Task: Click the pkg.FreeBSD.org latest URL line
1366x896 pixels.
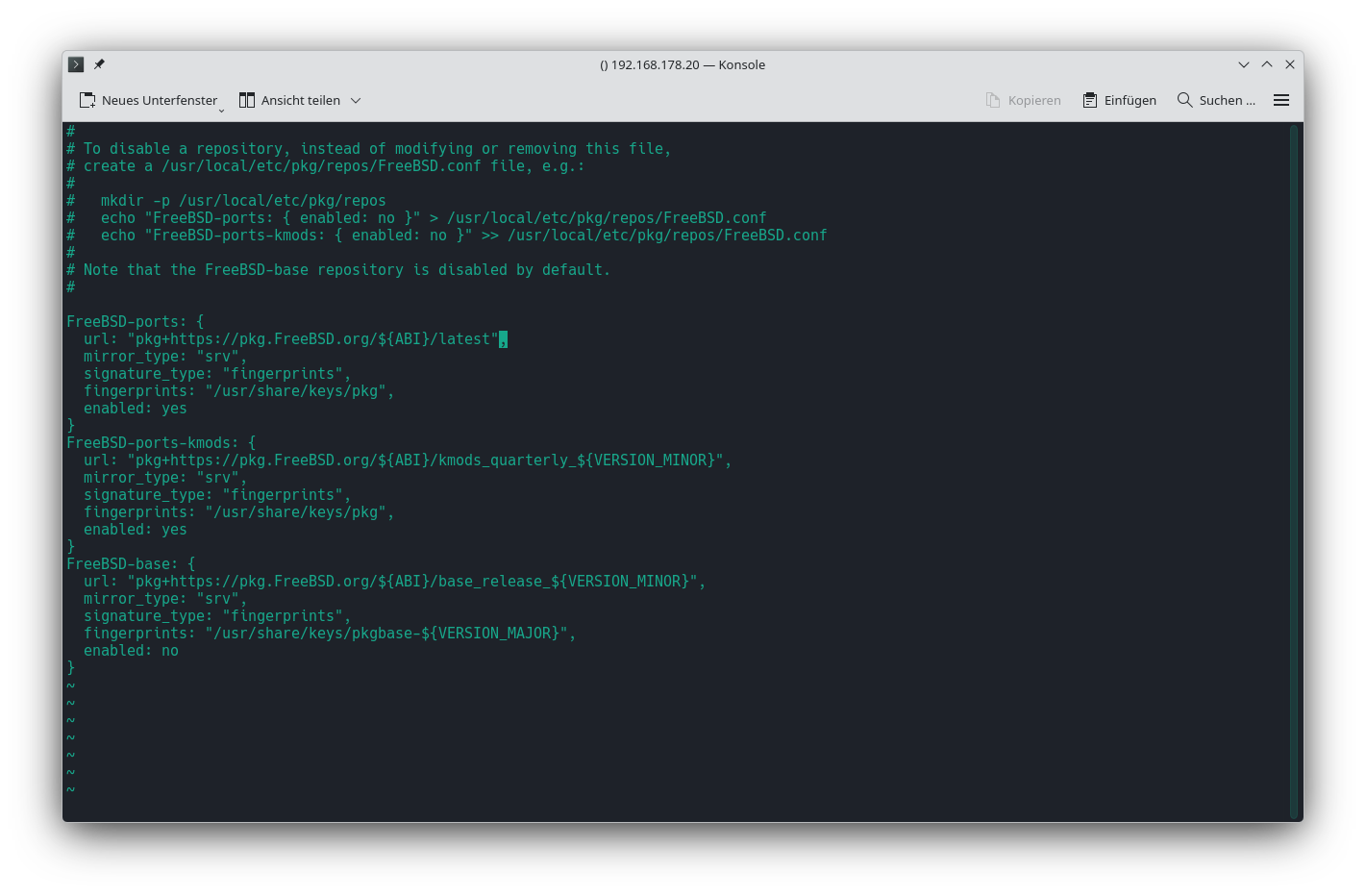Action: pyautogui.click(x=295, y=339)
